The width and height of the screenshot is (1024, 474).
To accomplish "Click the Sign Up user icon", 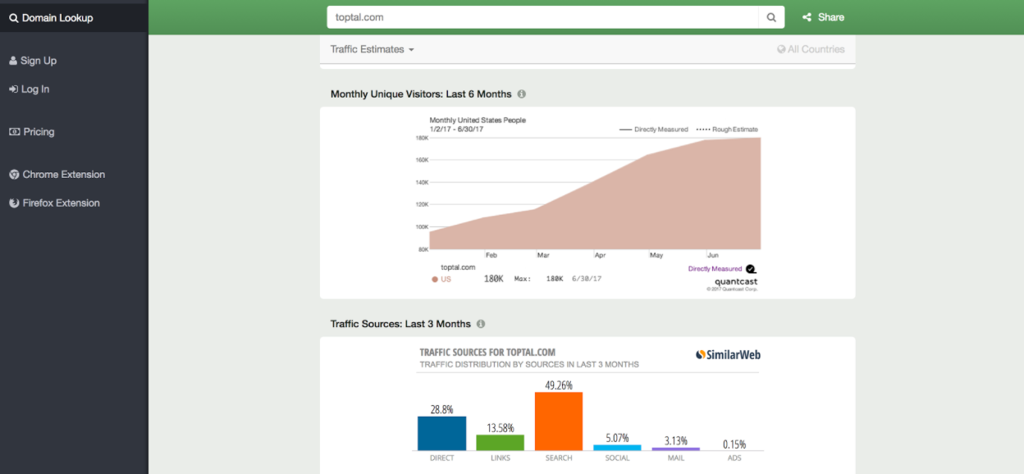I will (13, 61).
